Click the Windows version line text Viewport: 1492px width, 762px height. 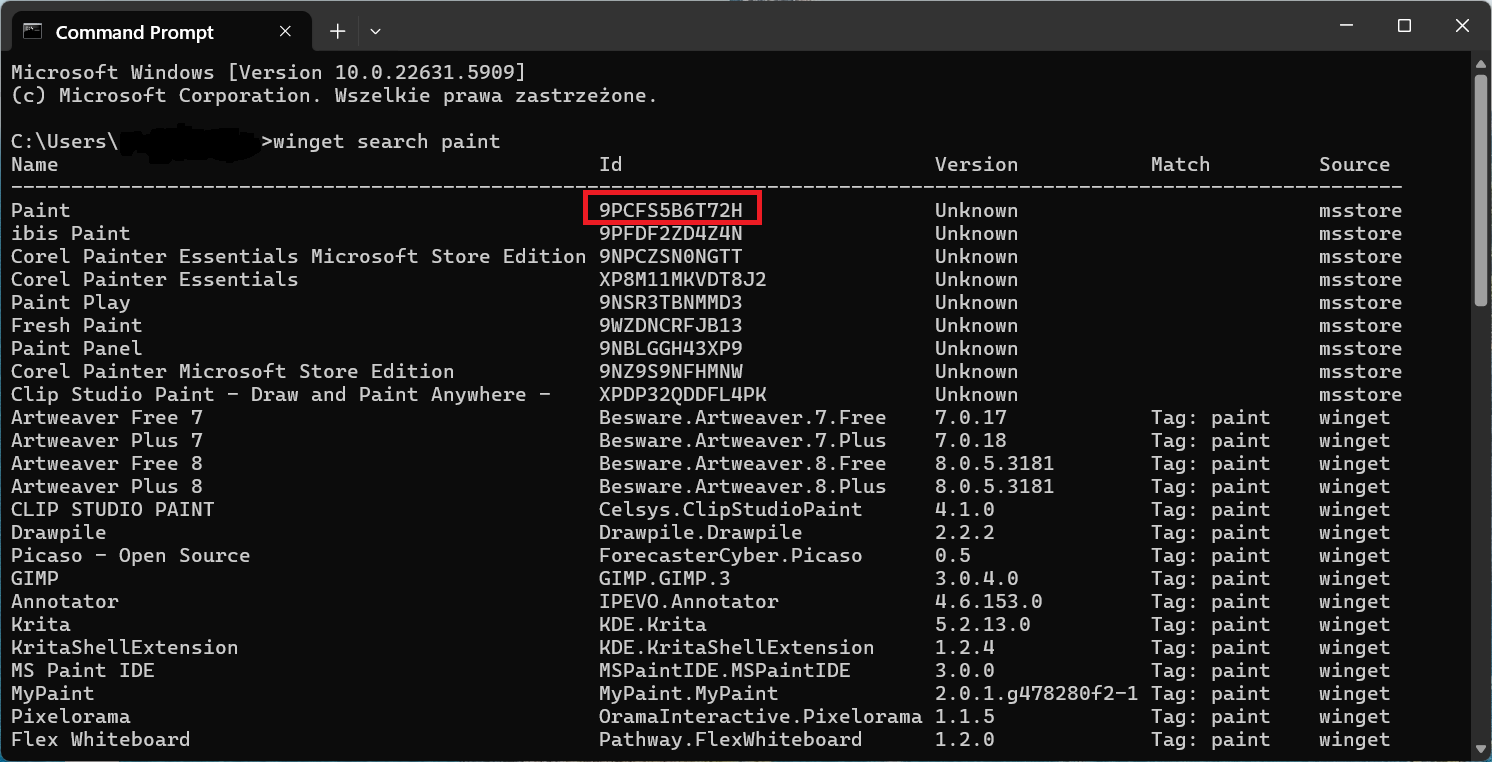tap(268, 73)
